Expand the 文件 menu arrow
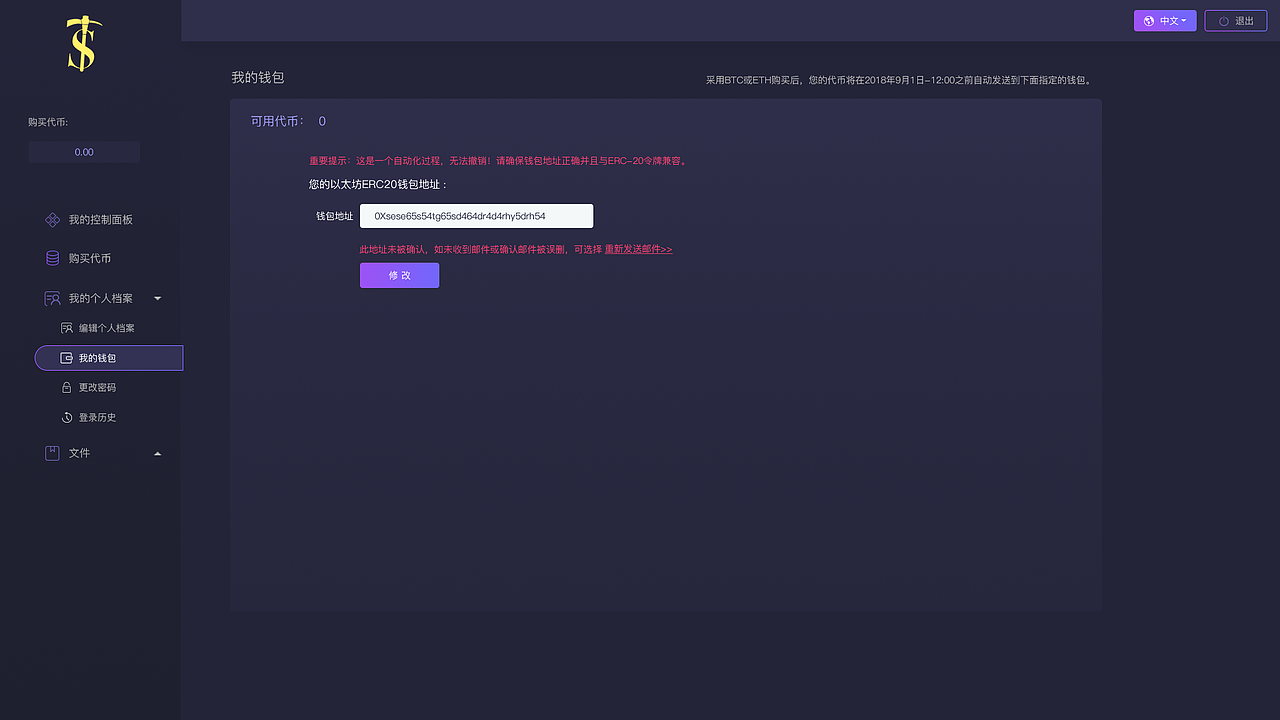 [157, 454]
